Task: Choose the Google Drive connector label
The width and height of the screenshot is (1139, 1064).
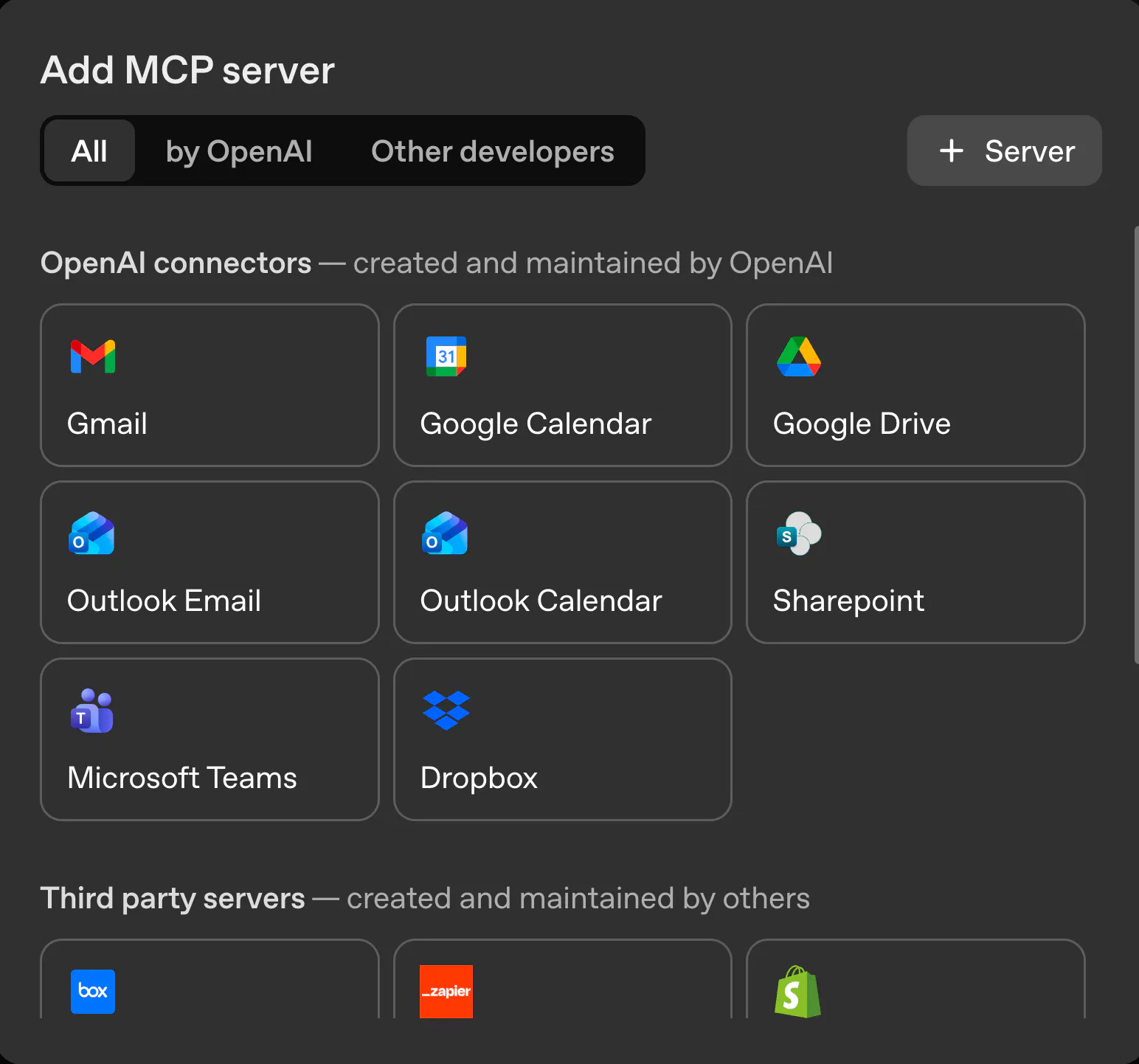Action: (862, 424)
